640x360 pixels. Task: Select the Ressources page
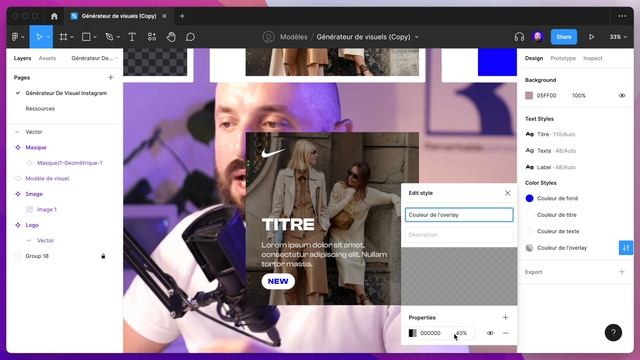click(x=40, y=109)
